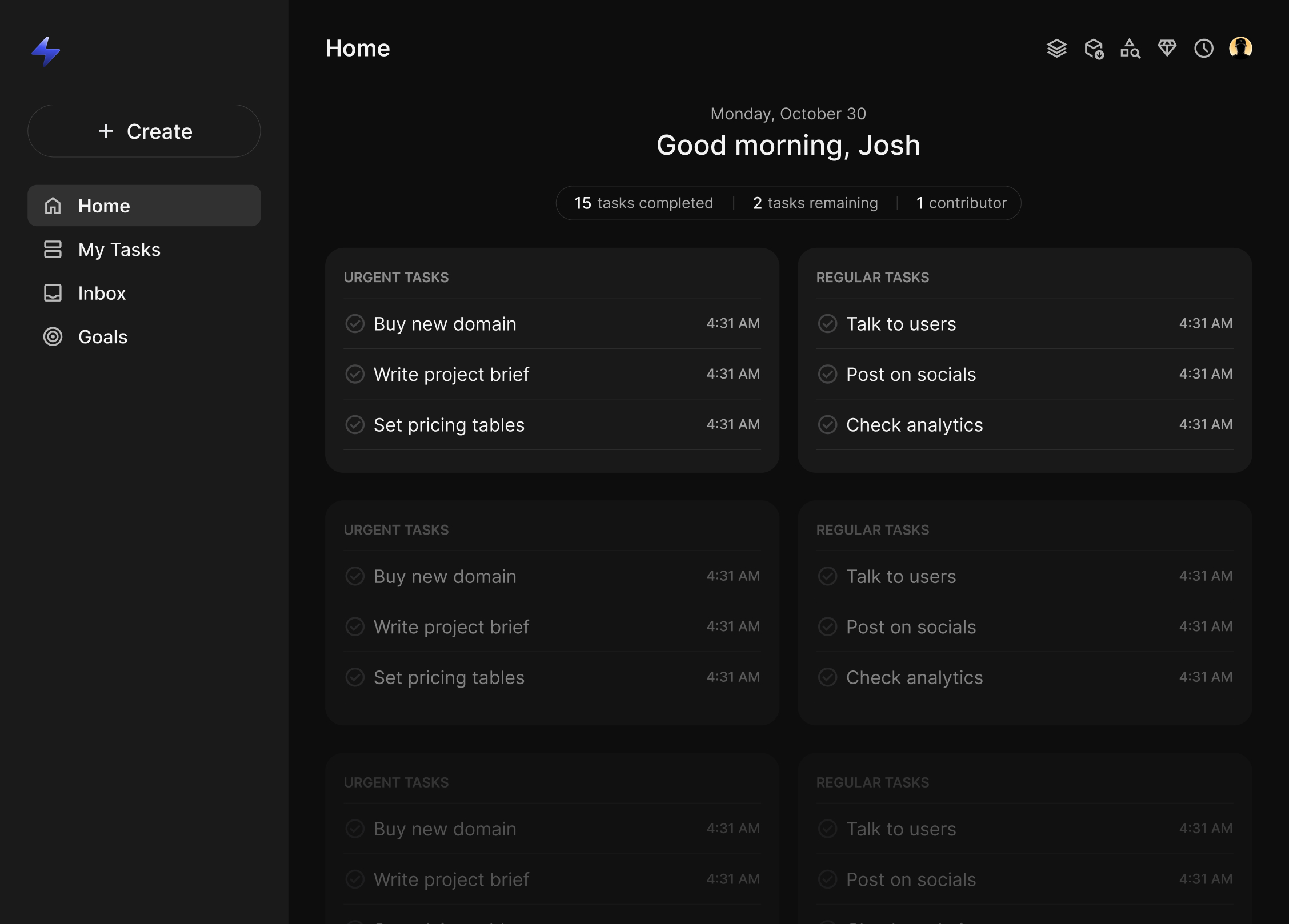
Task: Toggle Post on socials checkmark in top card
Action: tap(827, 374)
